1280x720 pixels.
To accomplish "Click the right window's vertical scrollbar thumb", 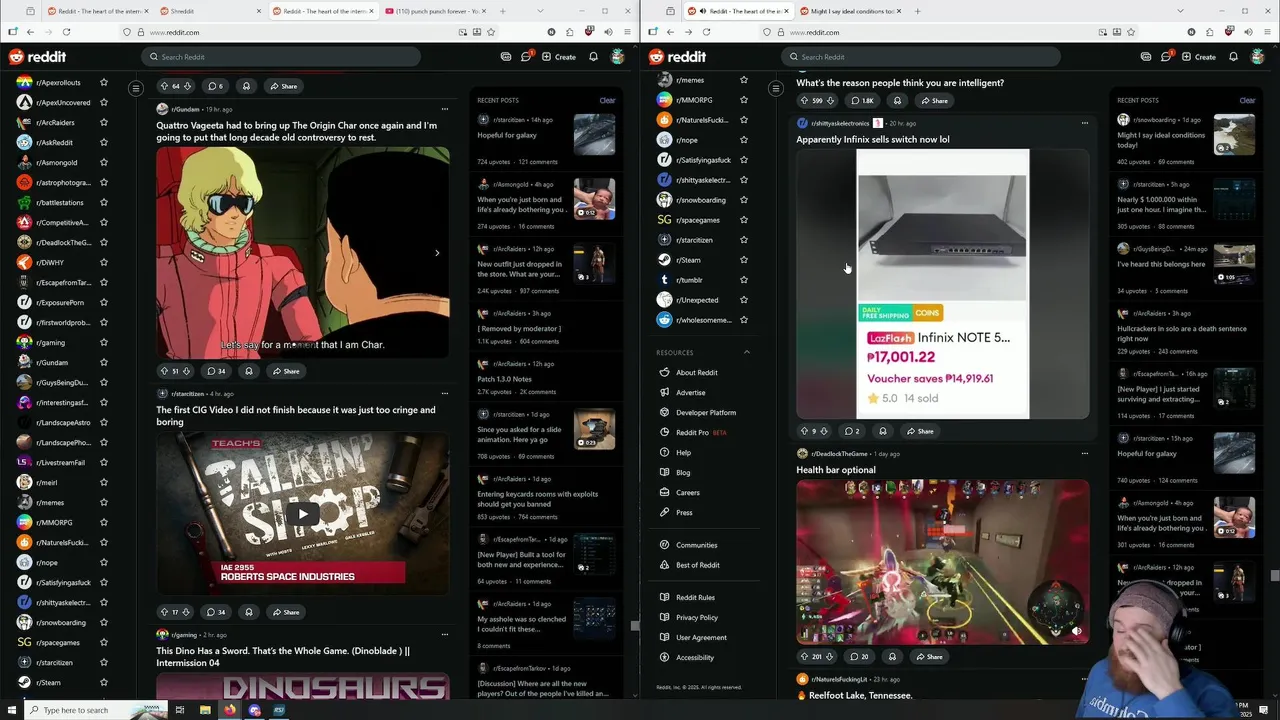I will click(1275, 576).
